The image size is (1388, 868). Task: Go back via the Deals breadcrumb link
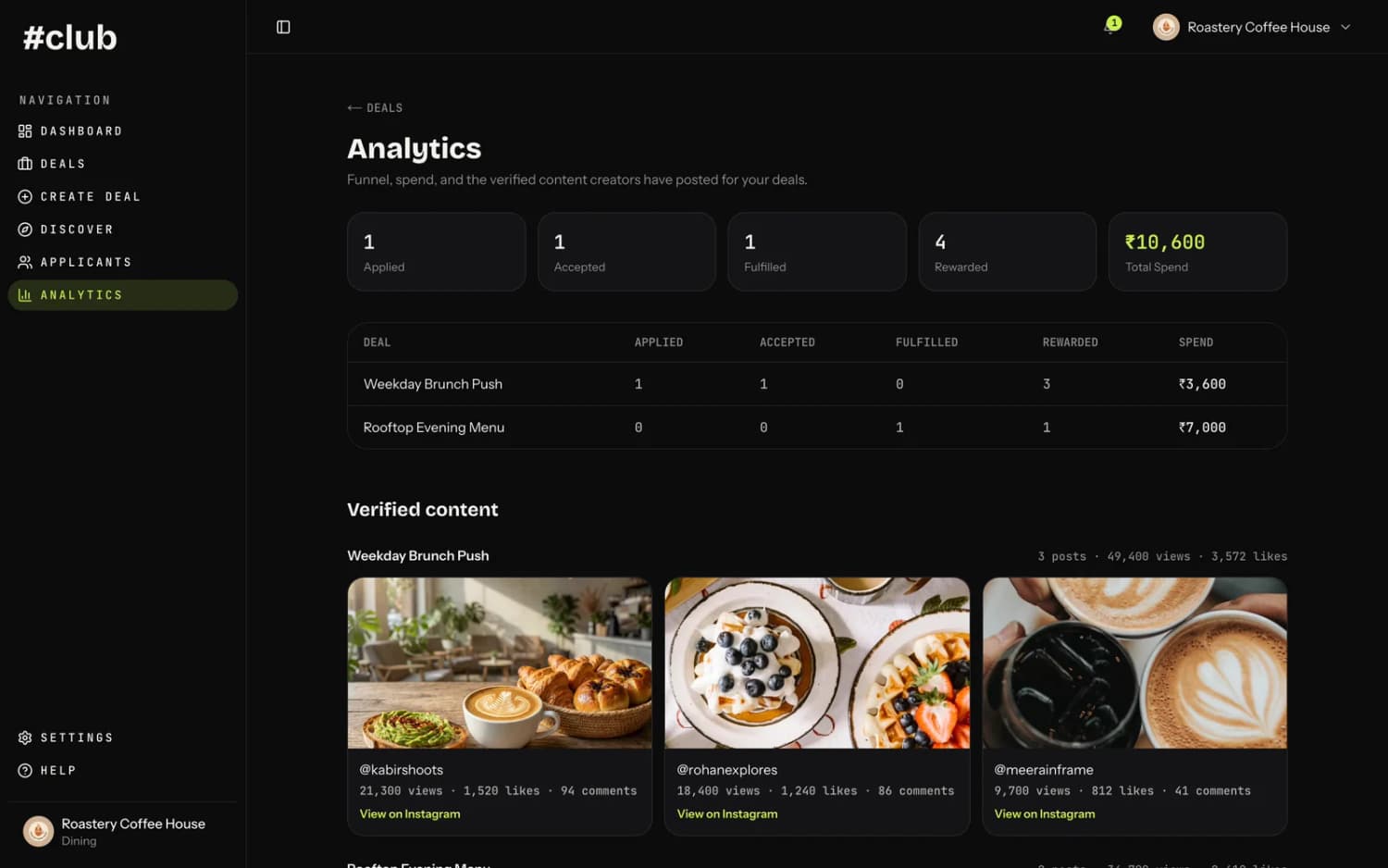375,108
